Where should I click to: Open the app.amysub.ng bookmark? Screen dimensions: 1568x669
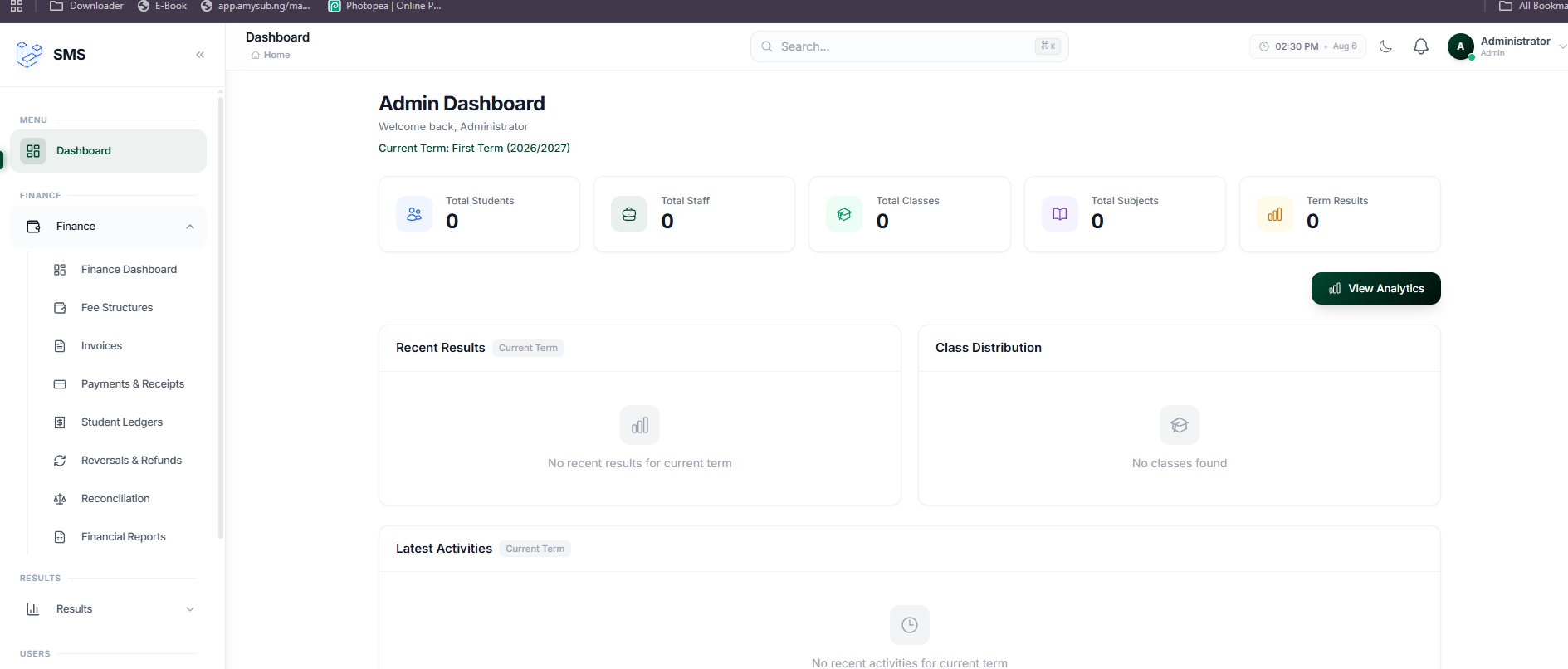pyautogui.click(x=255, y=6)
